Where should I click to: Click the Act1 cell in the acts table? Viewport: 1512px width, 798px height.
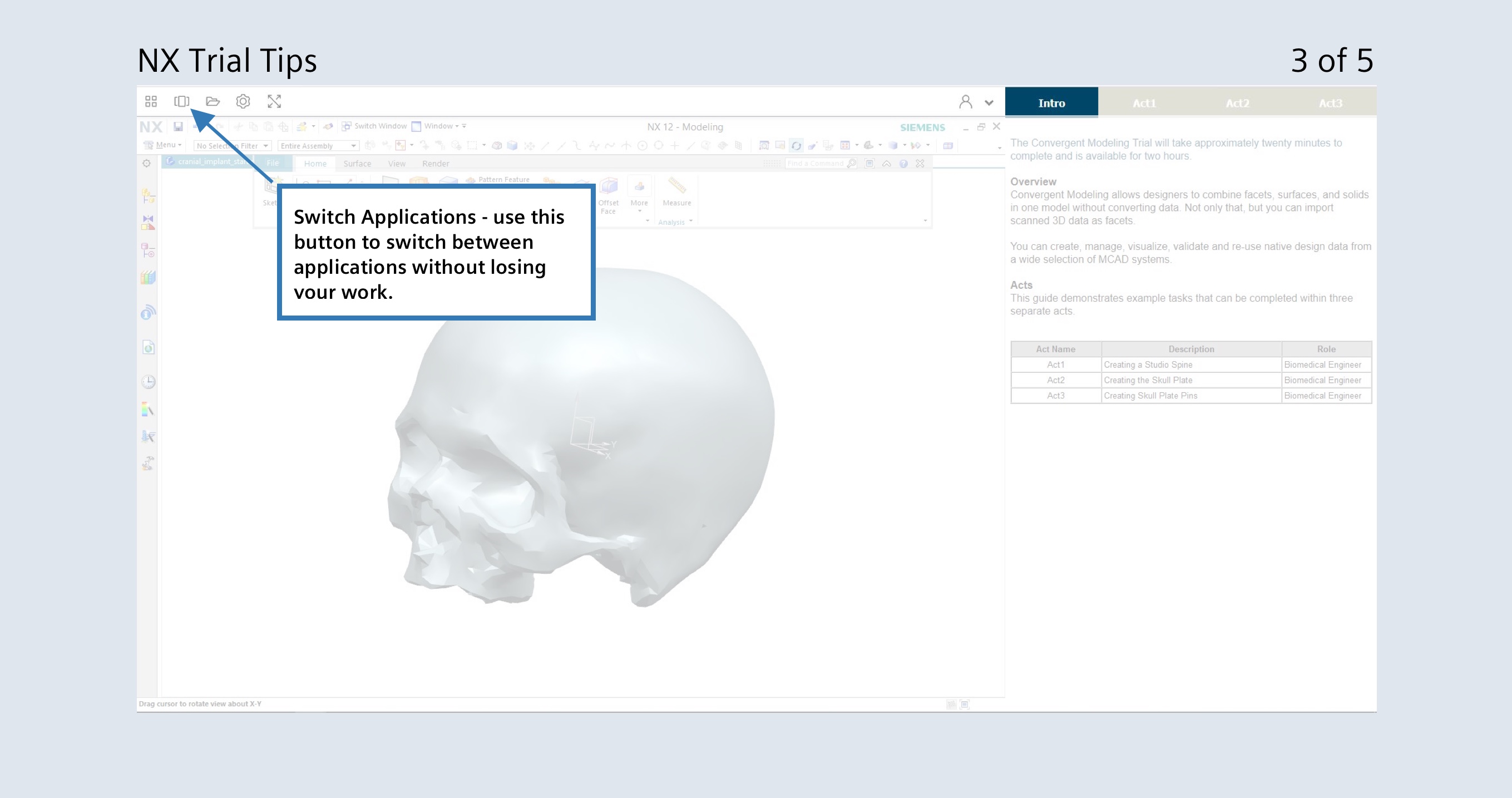click(x=1055, y=364)
